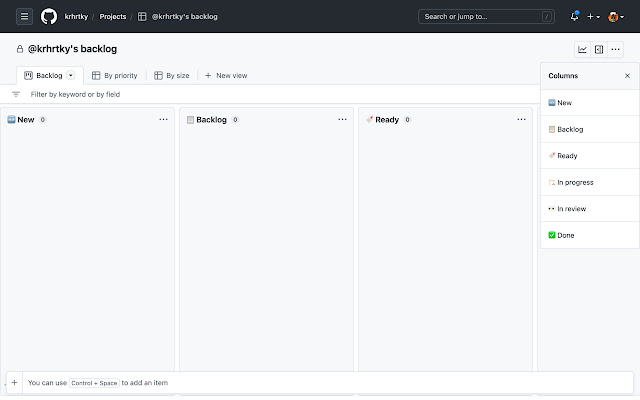This screenshot has width=640, height=400.
Task: Click the New view button
Action: point(226,75)
